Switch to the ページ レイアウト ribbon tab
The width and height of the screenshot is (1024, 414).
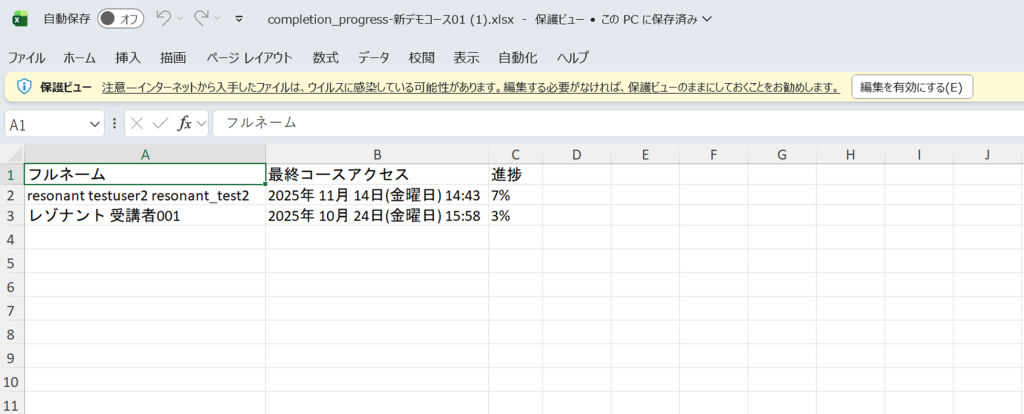point(249,57)
